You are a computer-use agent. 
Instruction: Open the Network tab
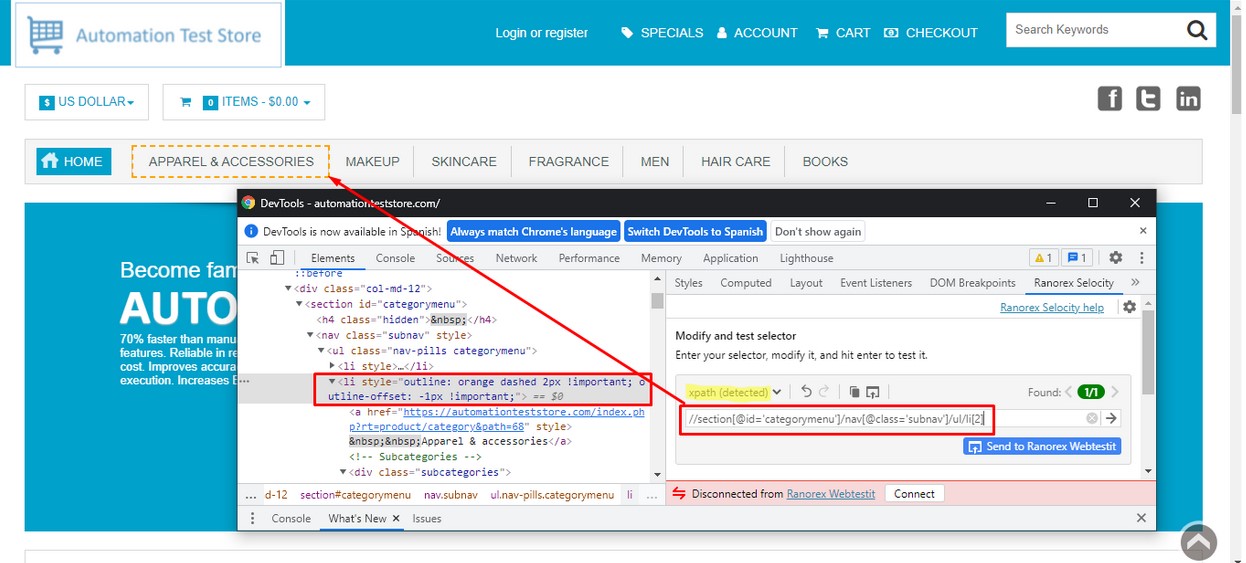coord(516,258)
